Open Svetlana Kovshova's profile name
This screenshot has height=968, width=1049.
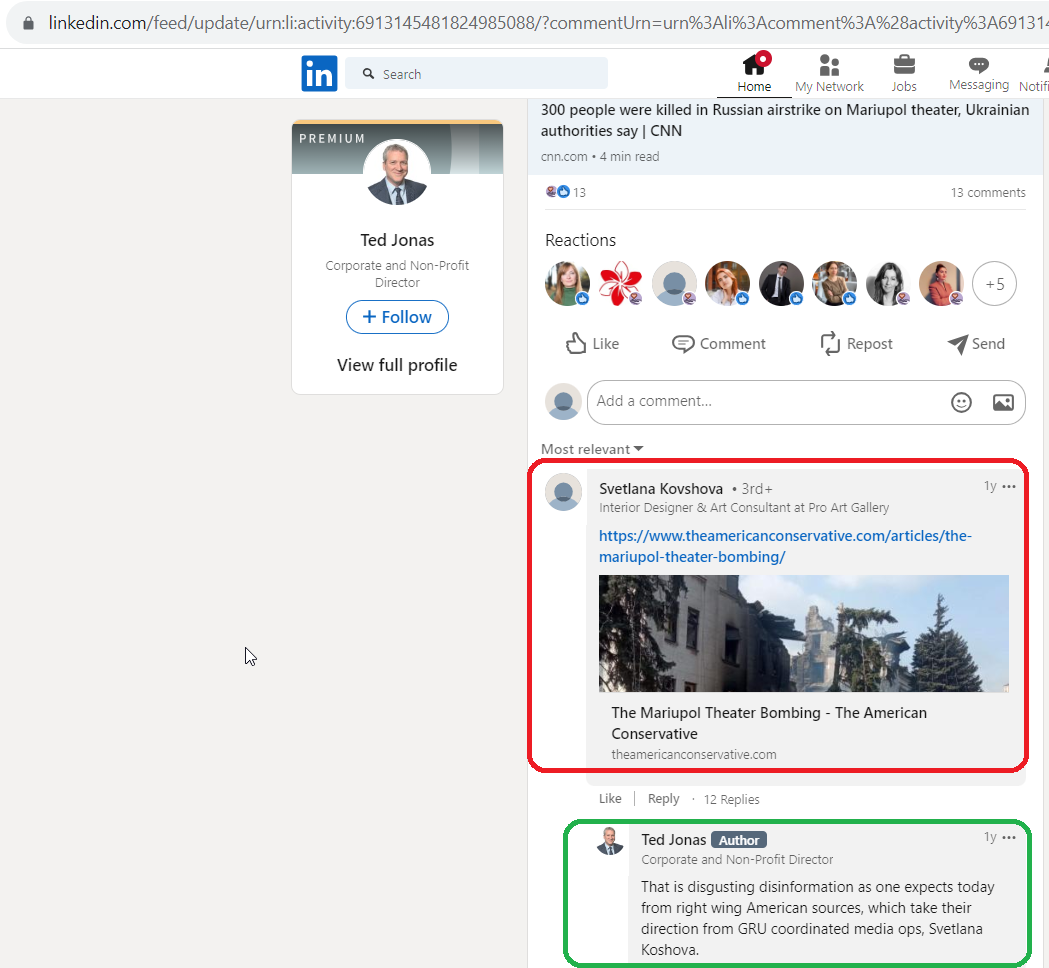click(x=661, y=489)
